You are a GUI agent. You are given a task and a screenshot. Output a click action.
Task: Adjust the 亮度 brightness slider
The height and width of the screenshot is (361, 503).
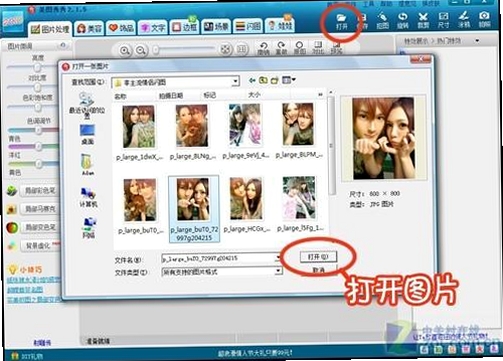(37, 67)
